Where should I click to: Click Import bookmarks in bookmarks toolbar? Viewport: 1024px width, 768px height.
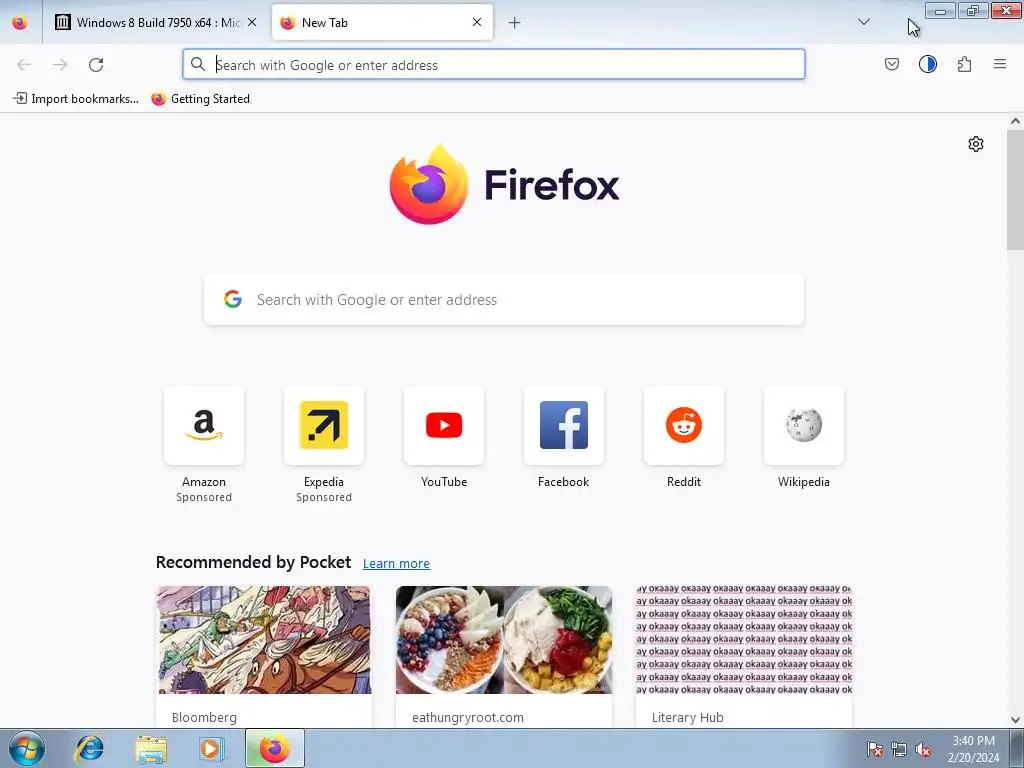pos(76,99)
